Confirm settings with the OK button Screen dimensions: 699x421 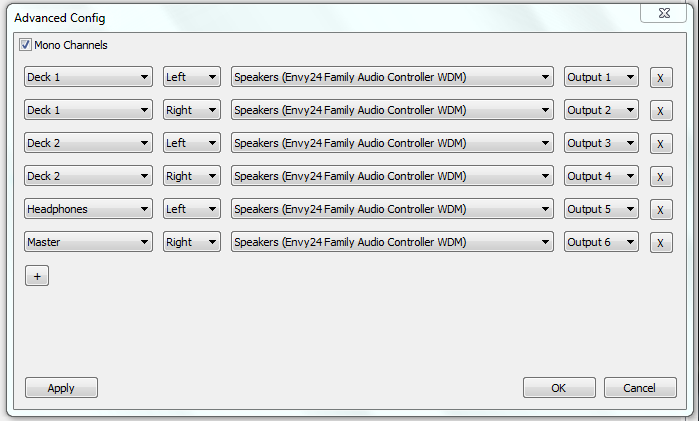pyautogui.click(x=558, y=388)
